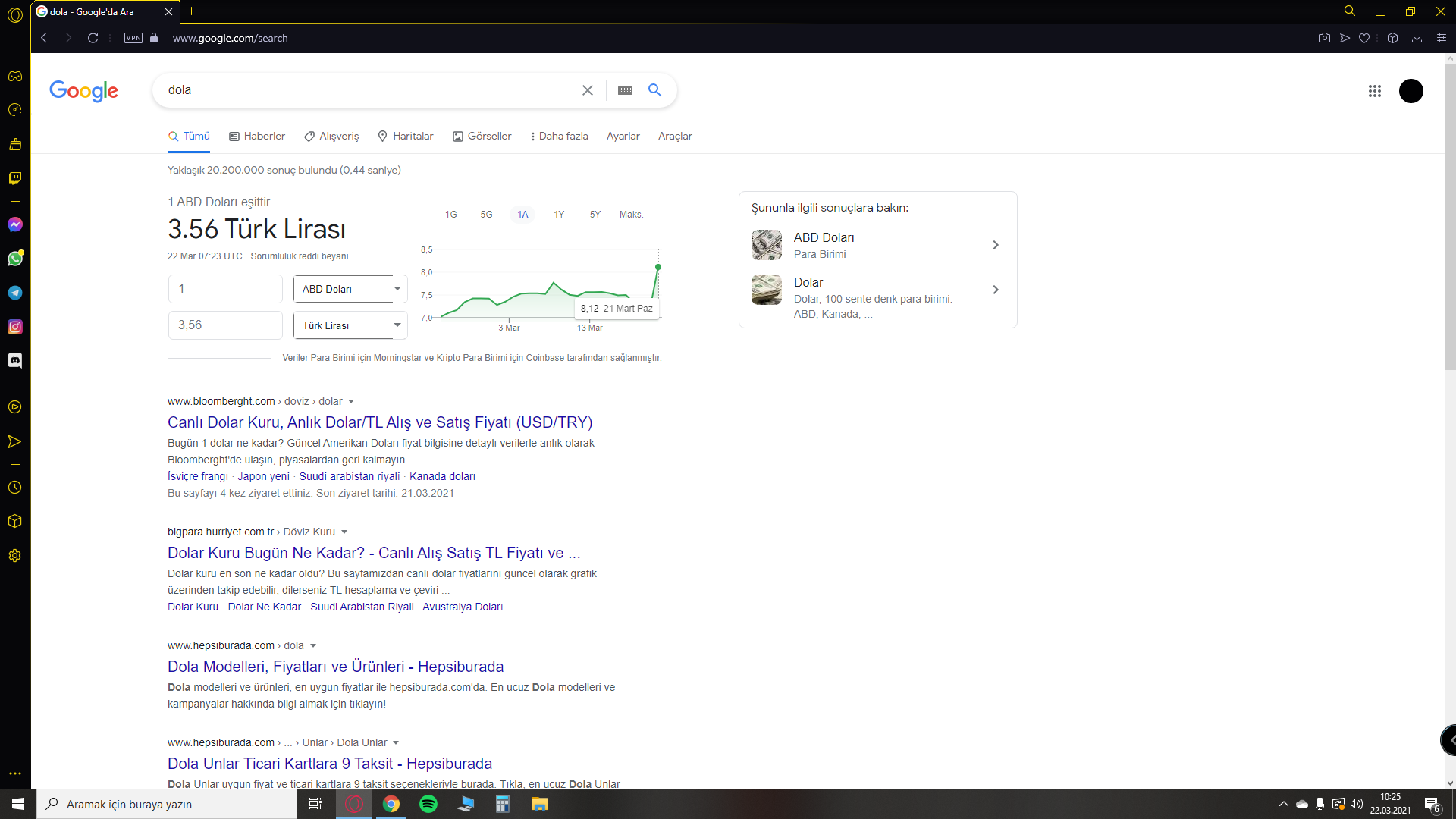Open History clock icon in sidebar
Screen dimensions: 1456x819
(x=15, y=488)
